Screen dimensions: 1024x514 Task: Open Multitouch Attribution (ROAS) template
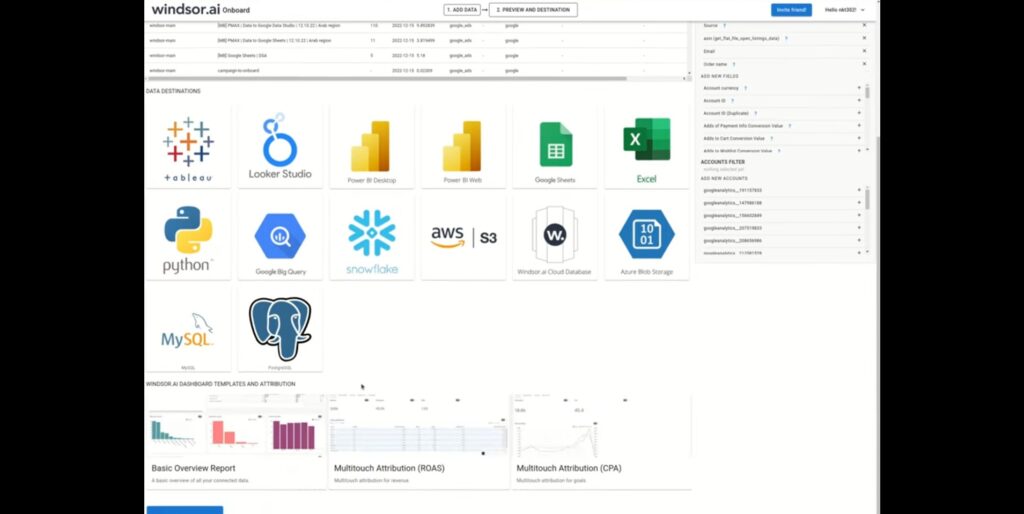click(418, 441)
